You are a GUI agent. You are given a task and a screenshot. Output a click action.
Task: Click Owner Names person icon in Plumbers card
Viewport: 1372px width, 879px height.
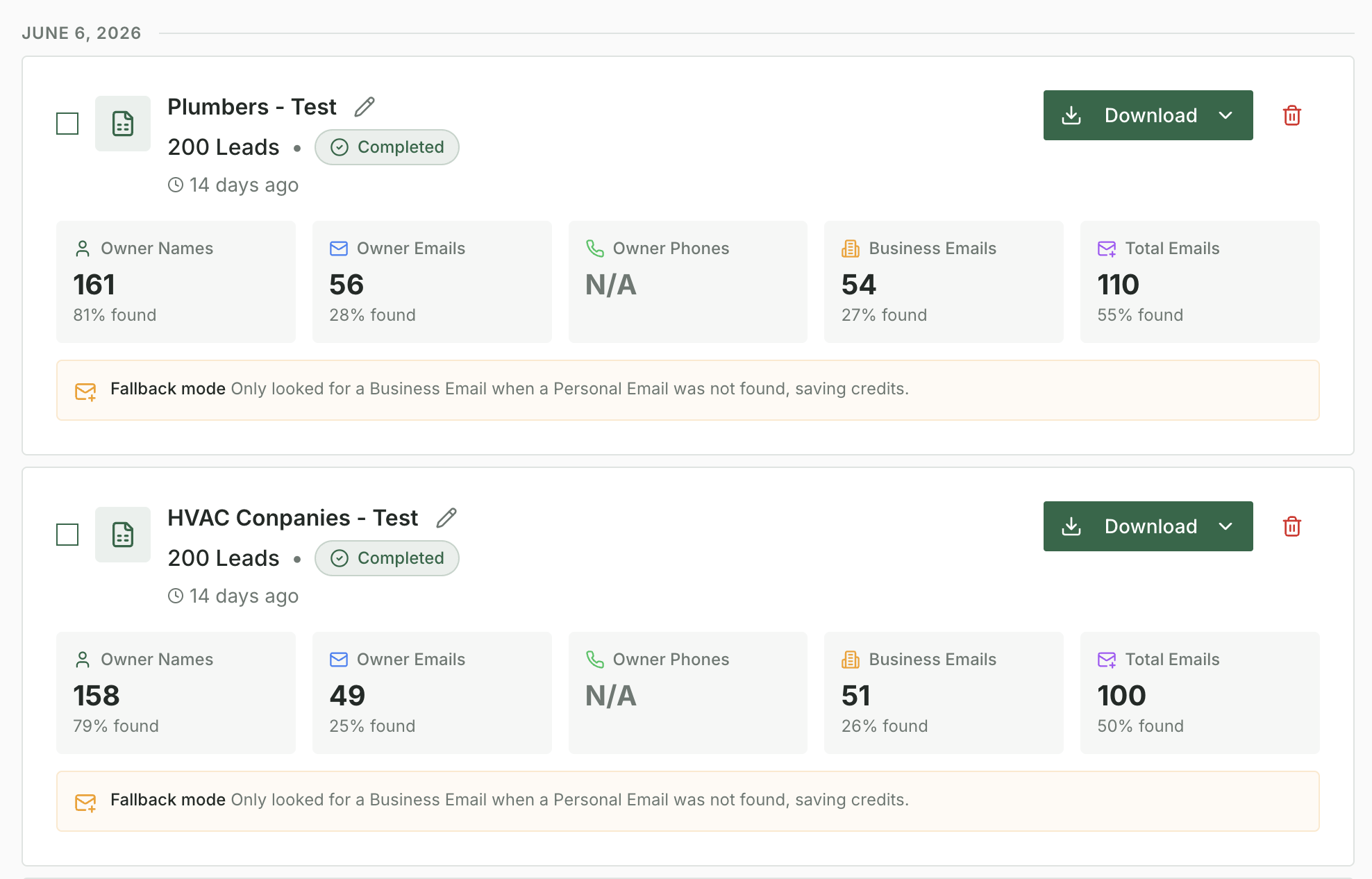(x=83, y=249)
